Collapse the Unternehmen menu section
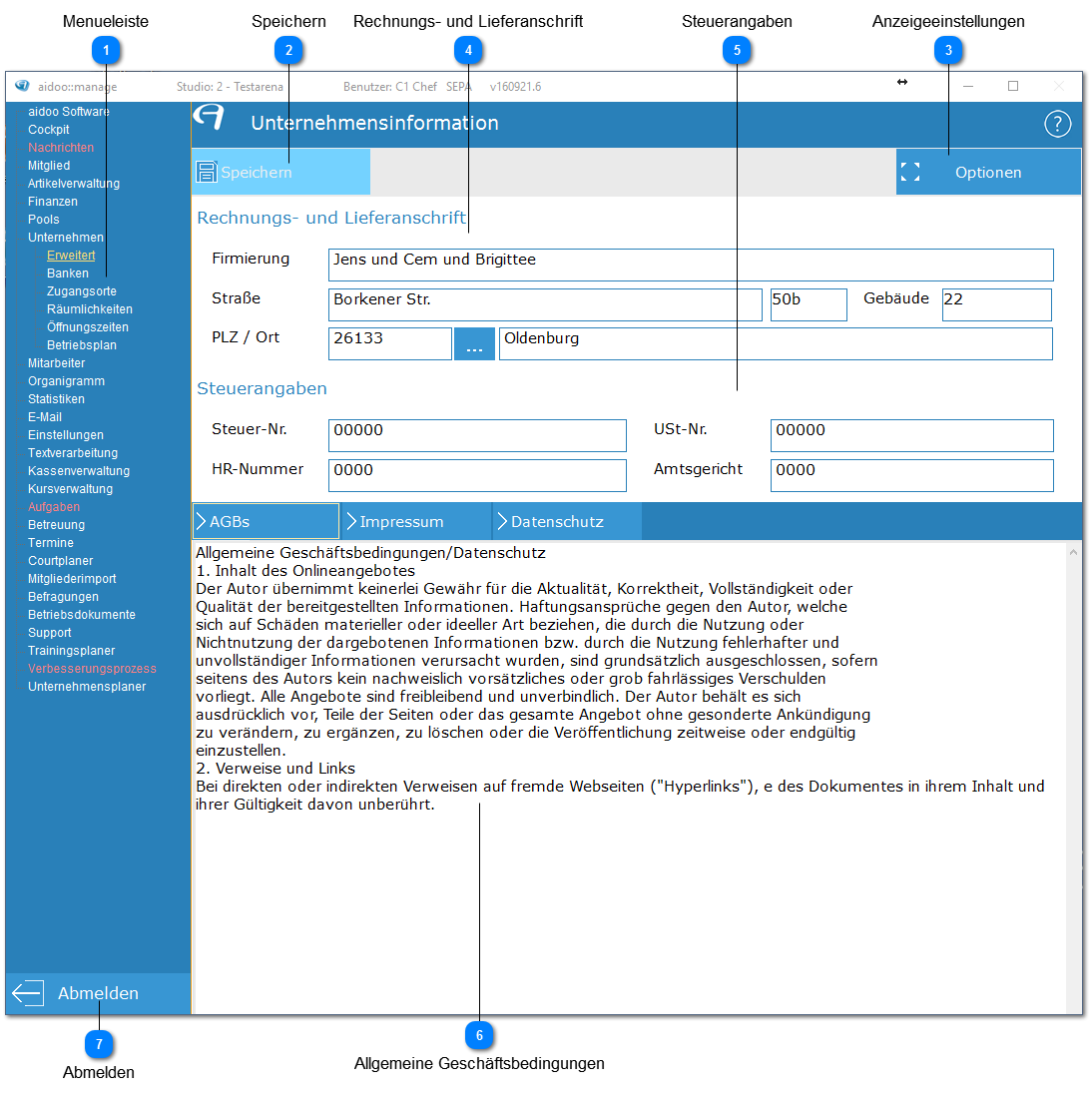1092x1098 pixels. point(66,238)
